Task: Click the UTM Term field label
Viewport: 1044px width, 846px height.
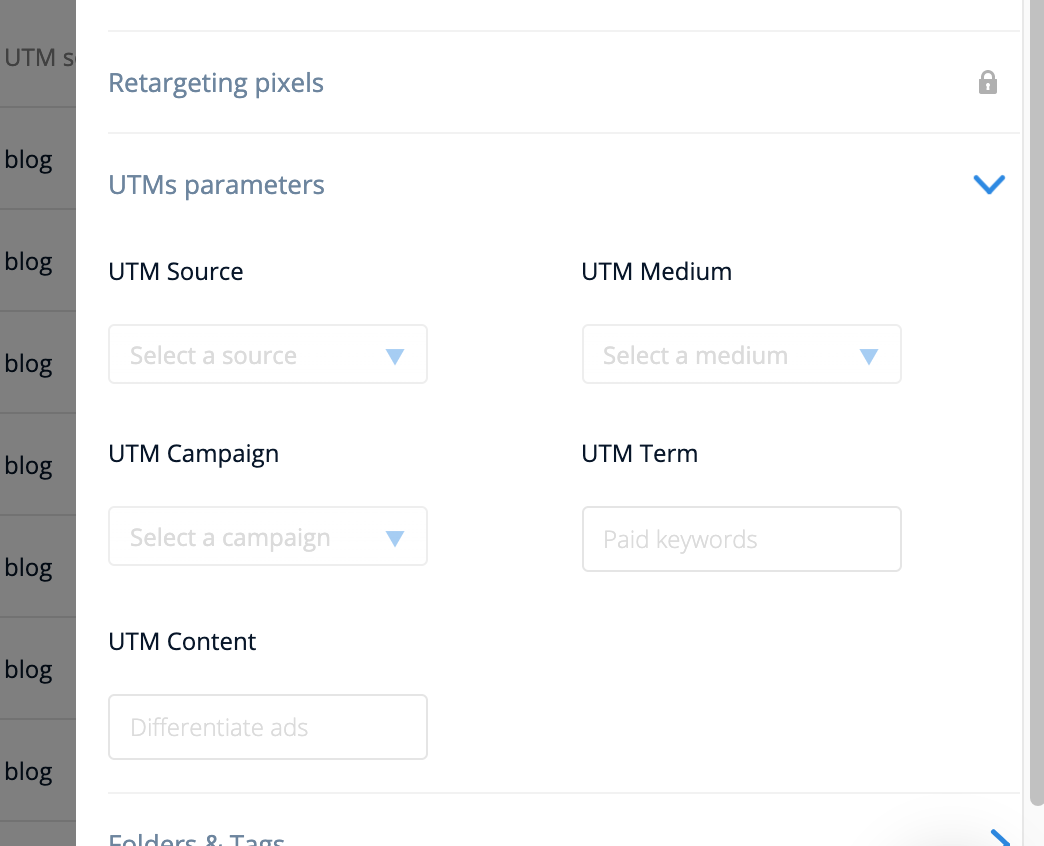Action: (x=639, y=453)
